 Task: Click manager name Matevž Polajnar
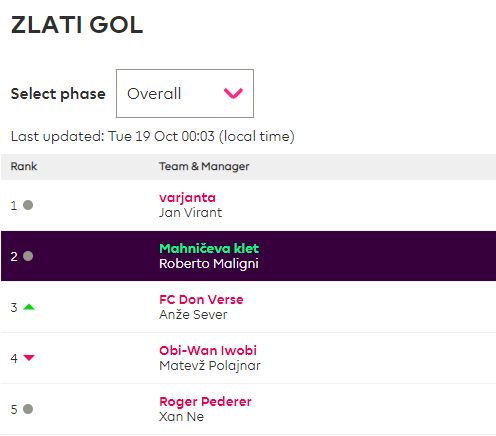pos(210,366)
